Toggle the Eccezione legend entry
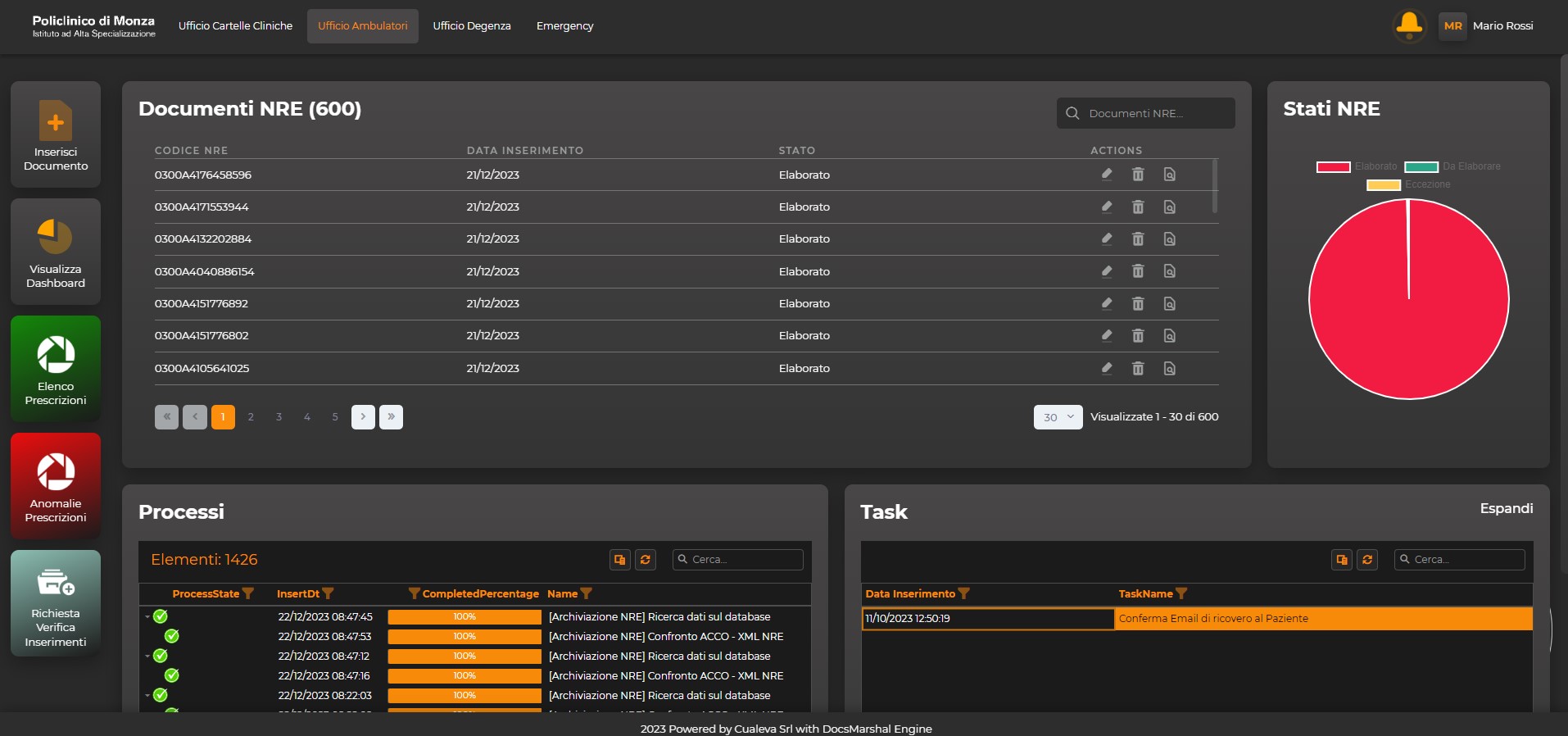 point(1408,184)
